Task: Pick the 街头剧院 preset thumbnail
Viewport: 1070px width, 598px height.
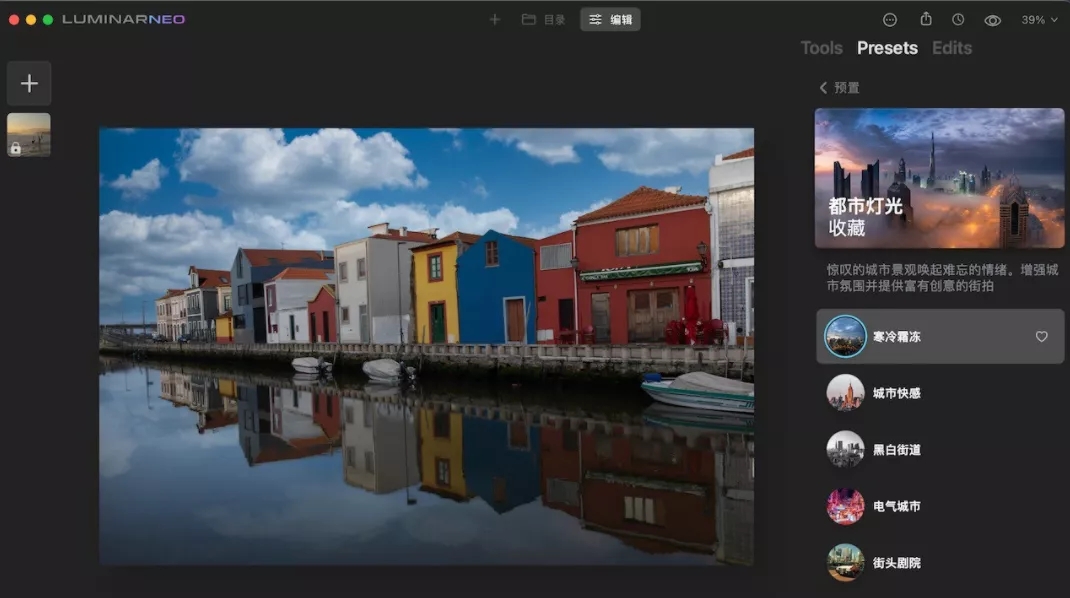Action: click(845, 562)
